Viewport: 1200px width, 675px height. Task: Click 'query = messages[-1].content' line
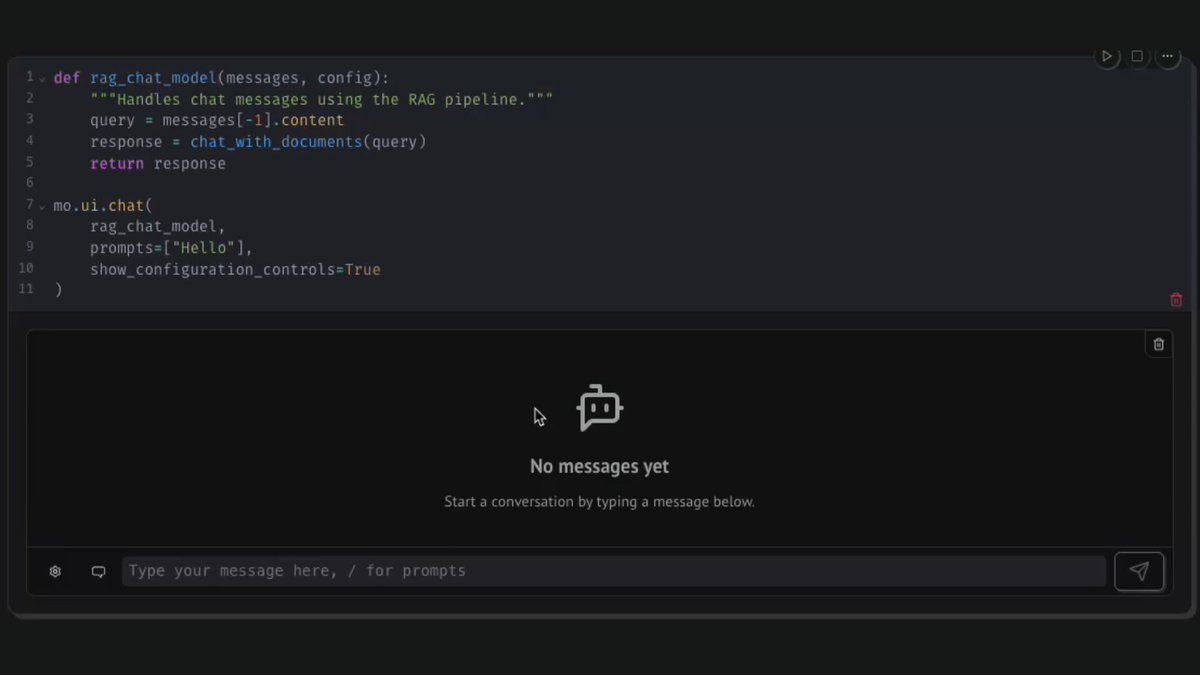(x=217, y=120)
